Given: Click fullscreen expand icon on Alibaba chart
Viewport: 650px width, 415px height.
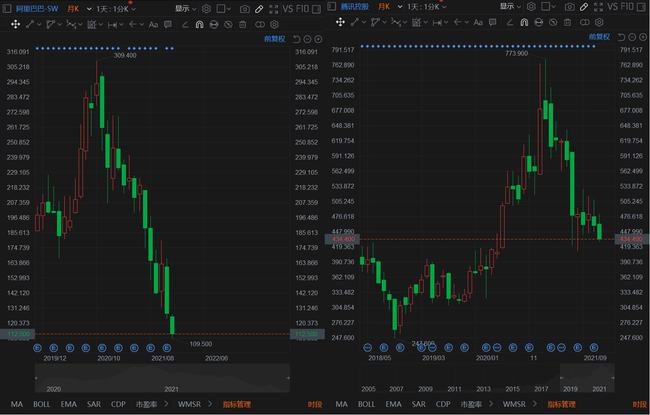Looking at the screenshot, I should 273,7.
